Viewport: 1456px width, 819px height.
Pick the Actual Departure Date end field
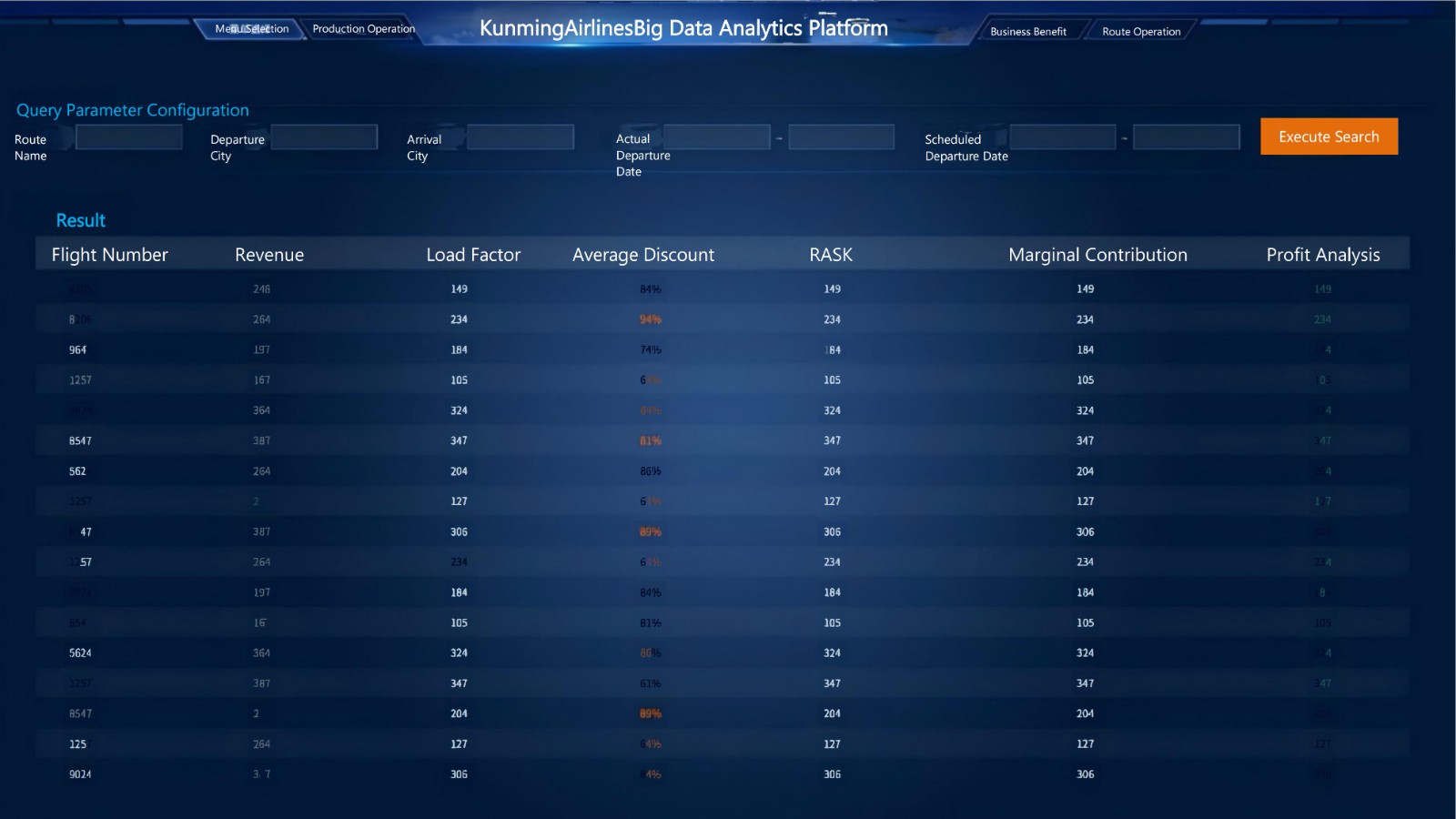841,137
